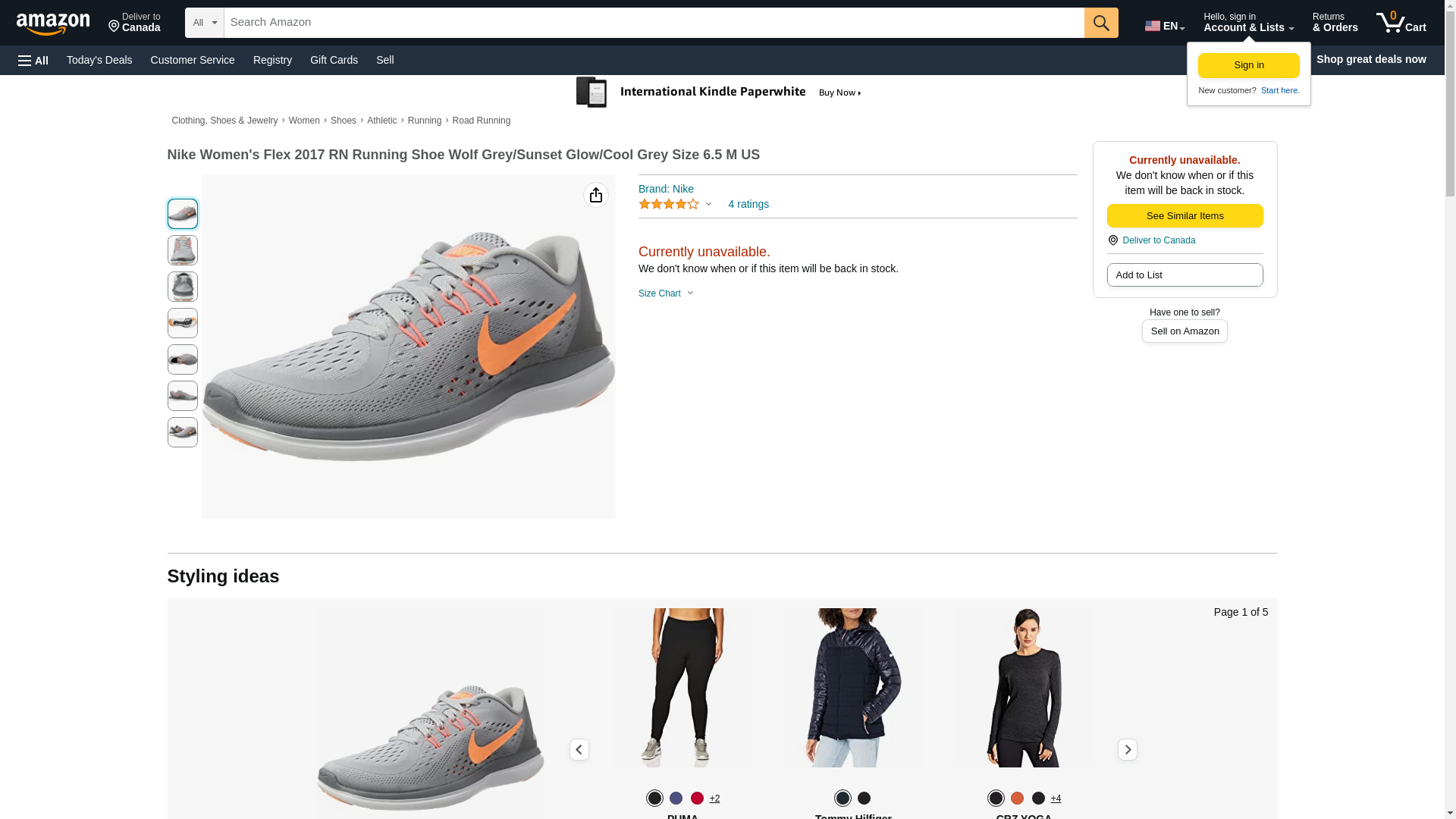The image size is (1456, 819).
Task: Click the previous styling ideas arrow
Action: tap(579, 750)
